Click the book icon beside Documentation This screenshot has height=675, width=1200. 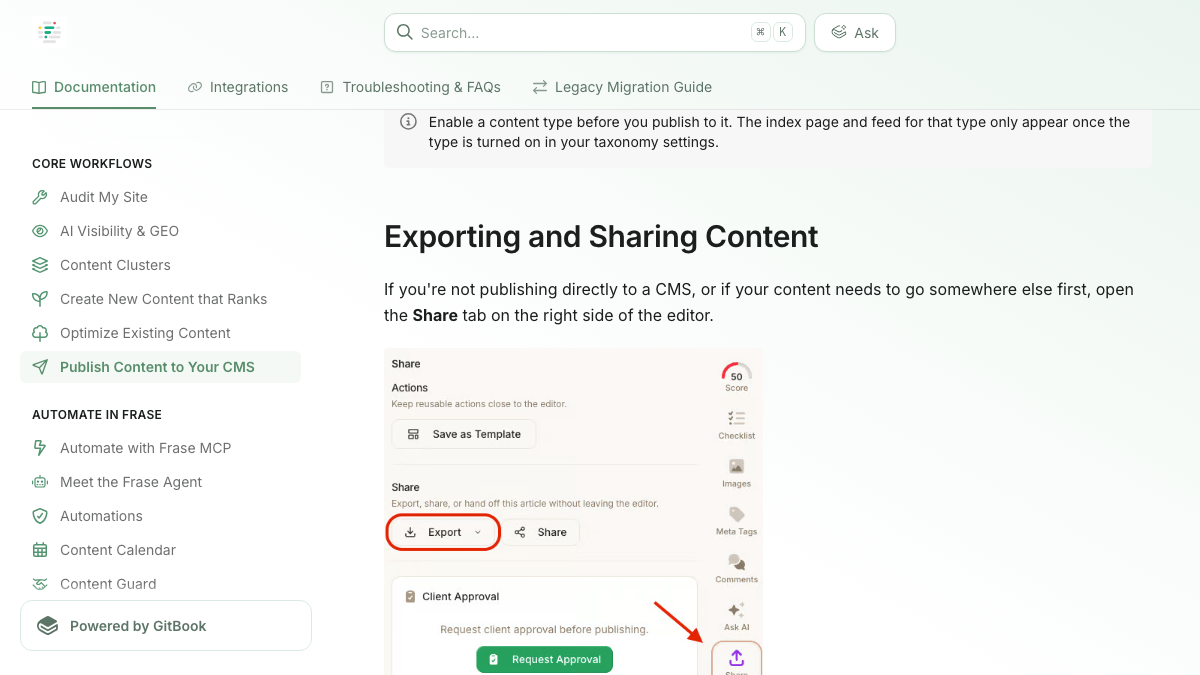(x=39, y=87)
